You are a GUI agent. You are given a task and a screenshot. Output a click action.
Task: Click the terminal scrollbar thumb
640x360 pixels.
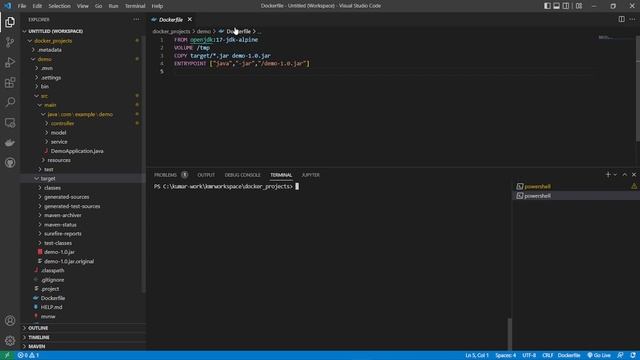(x=509, y=334)
